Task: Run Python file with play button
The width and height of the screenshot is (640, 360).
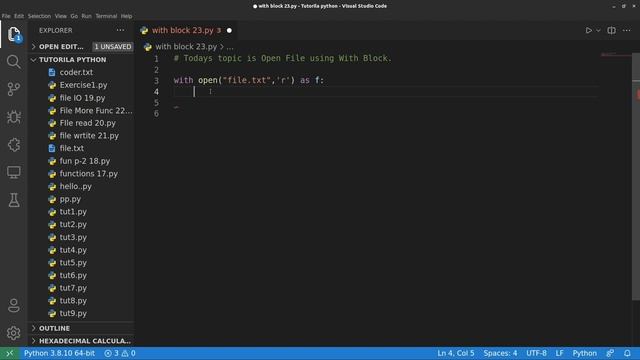Action: 588,31
